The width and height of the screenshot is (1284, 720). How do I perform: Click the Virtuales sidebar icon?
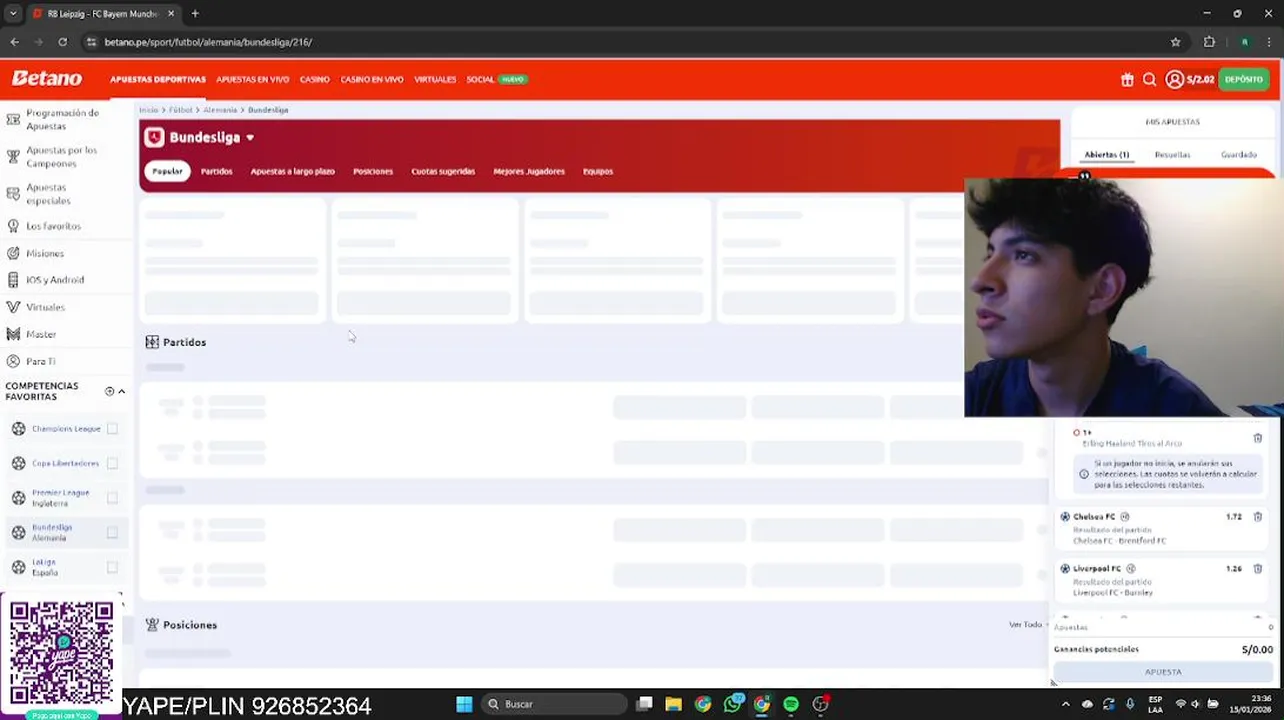(13, 307)
